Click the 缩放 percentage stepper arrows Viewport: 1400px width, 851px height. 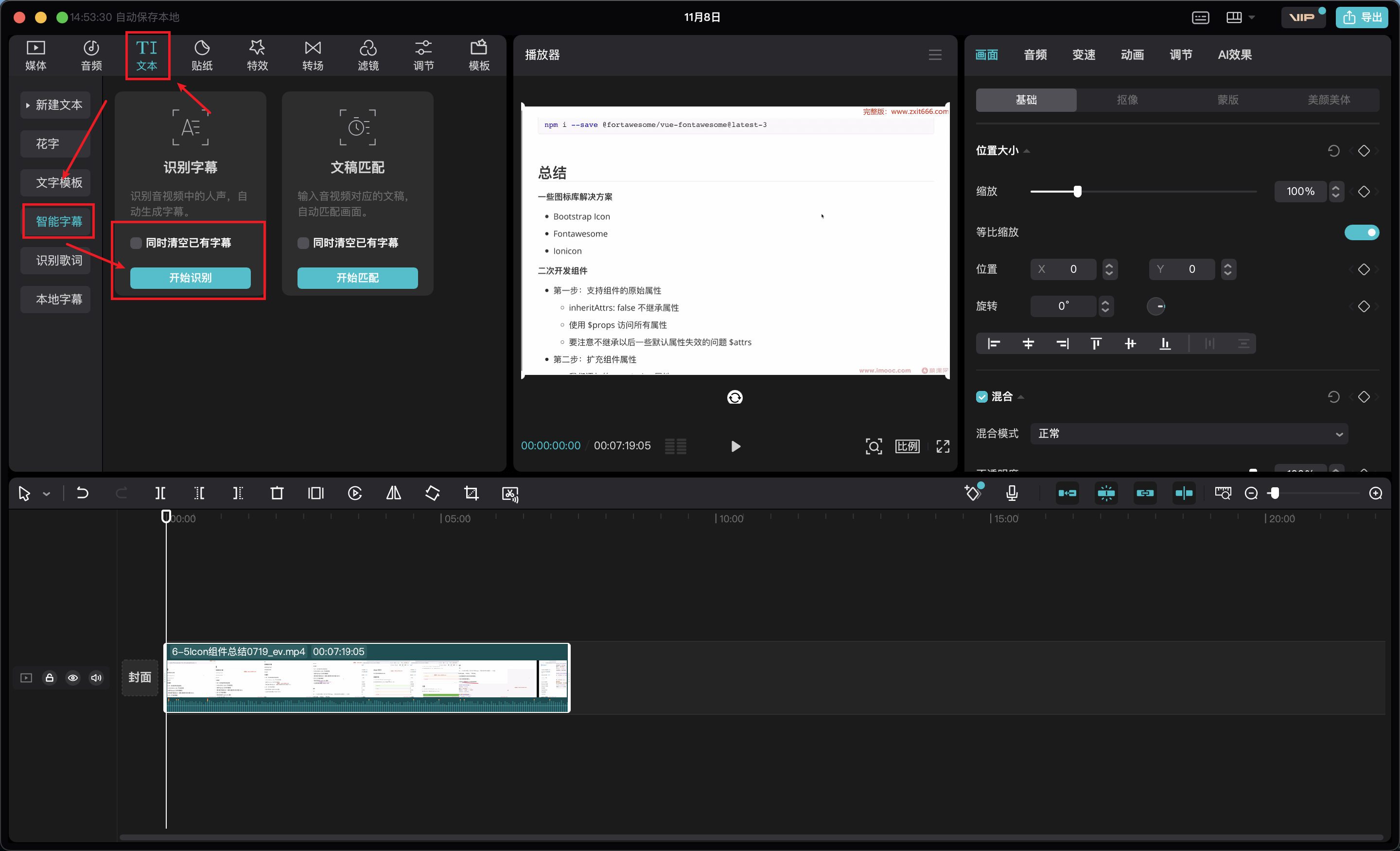[x=1336, y=191]
